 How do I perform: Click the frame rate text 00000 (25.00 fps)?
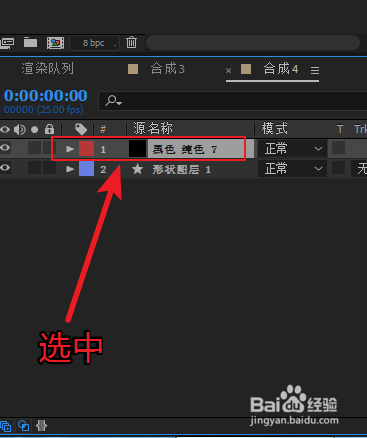tap(44, 110)
